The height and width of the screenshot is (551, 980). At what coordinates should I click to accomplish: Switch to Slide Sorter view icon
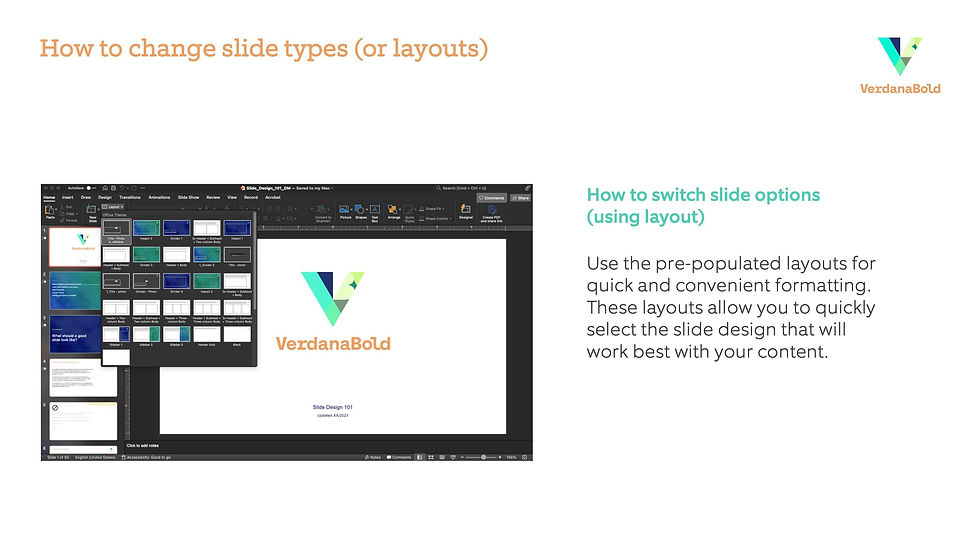click(x=431, y=457)
